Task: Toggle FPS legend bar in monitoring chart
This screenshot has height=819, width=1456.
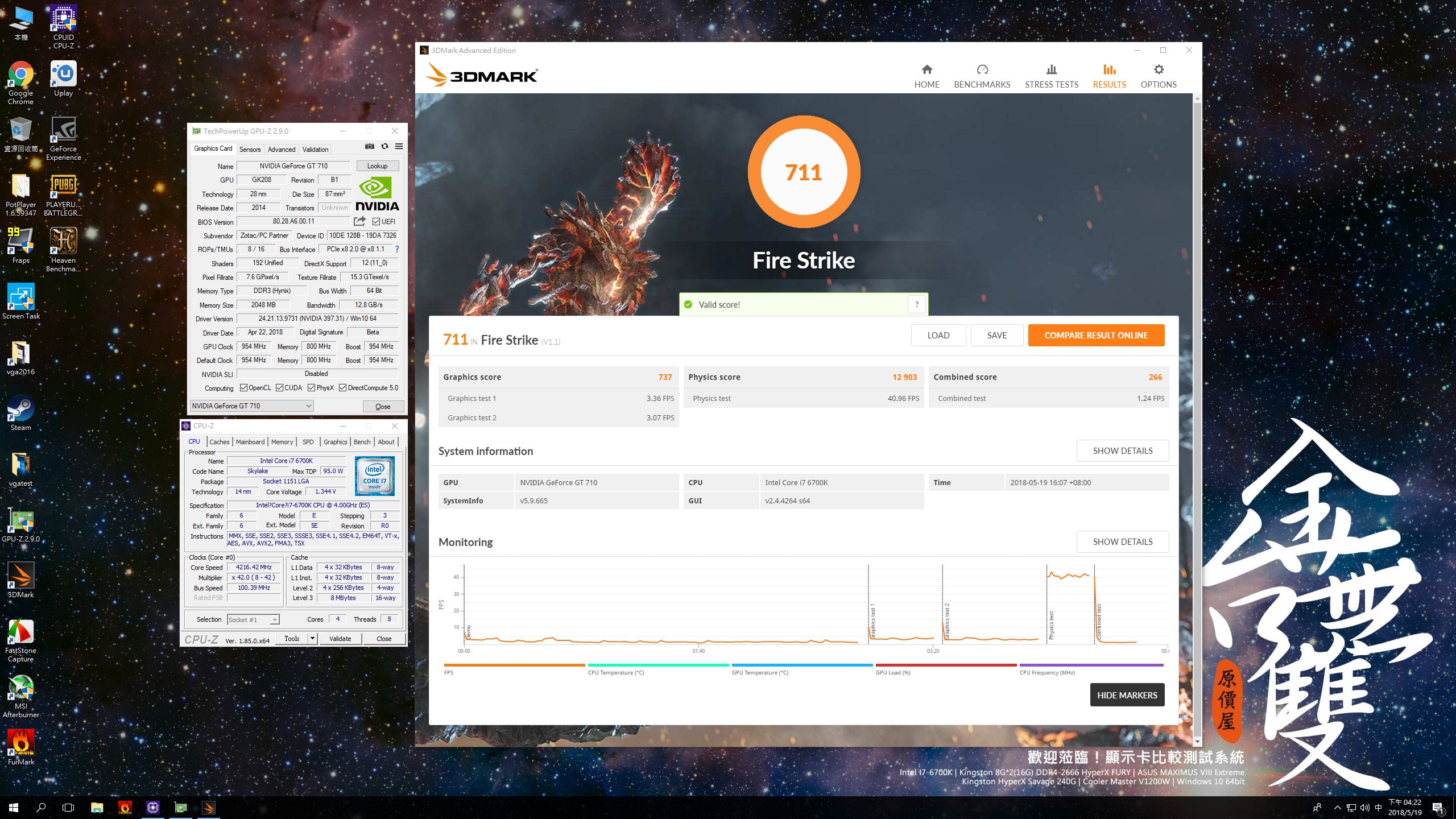Action: (514, 665)
